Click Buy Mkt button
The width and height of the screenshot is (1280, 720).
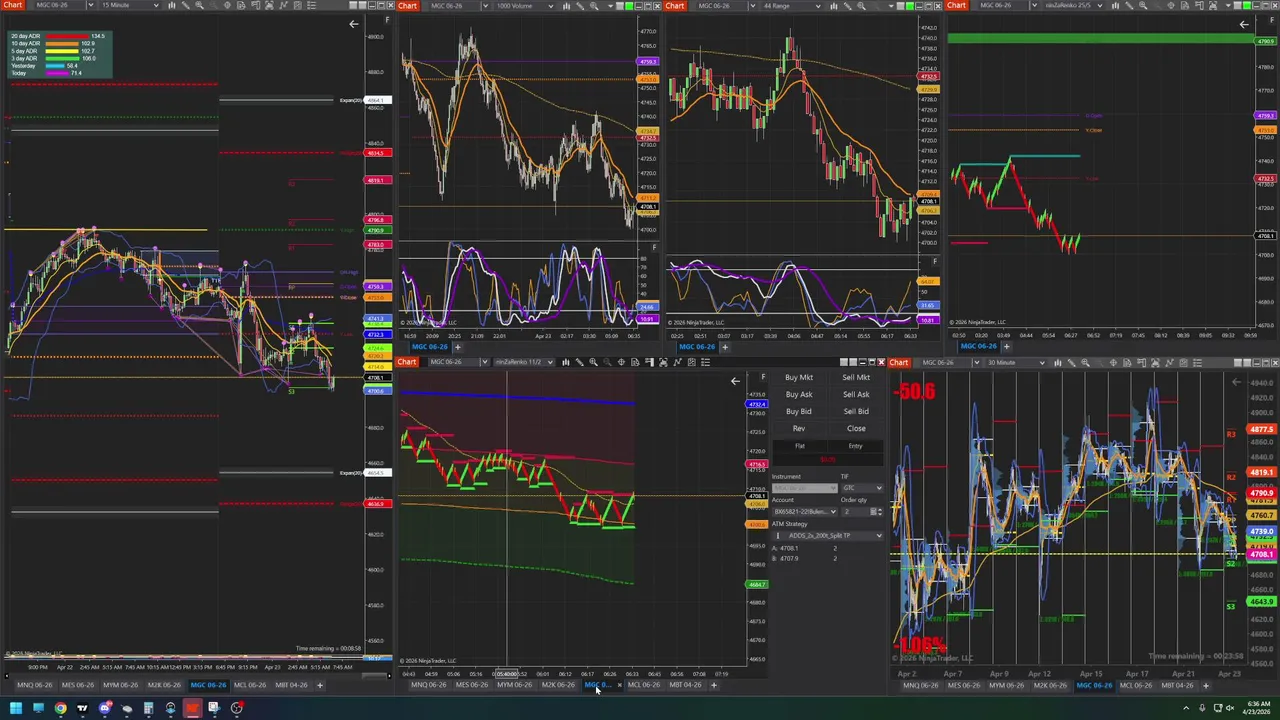[x=799, y=378]
